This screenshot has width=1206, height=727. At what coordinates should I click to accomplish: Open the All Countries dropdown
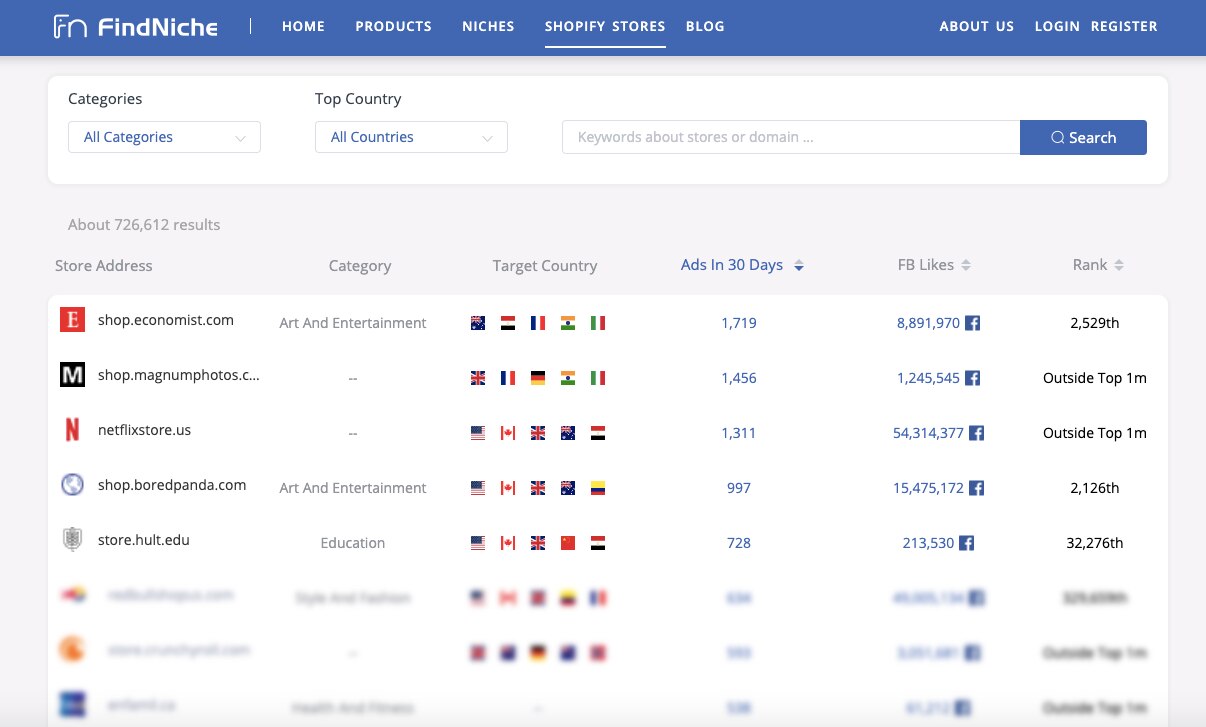(411, 137)
